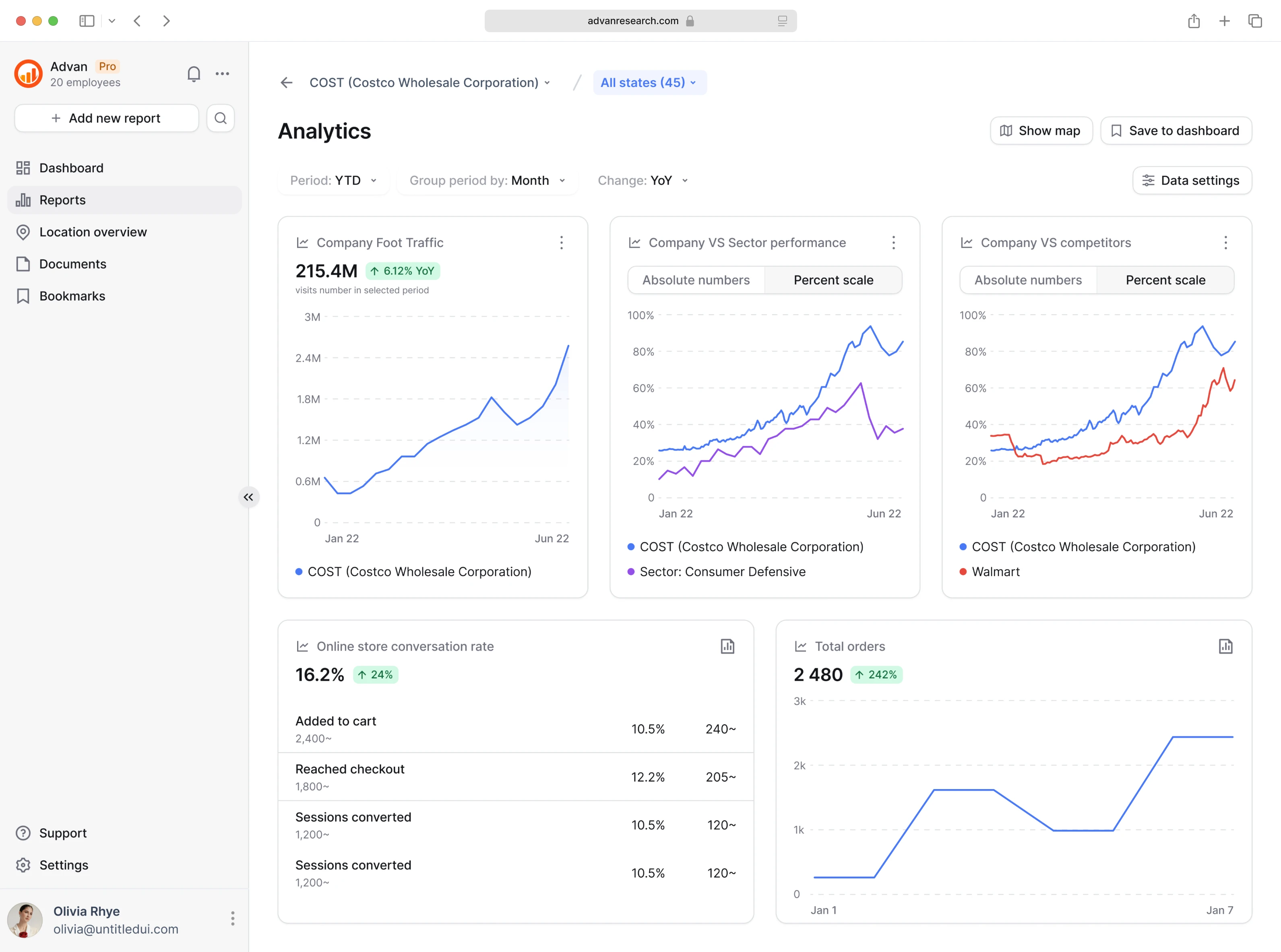
Task: Switch competitors chart to Absolute numbers
Action: (1028, 280)
